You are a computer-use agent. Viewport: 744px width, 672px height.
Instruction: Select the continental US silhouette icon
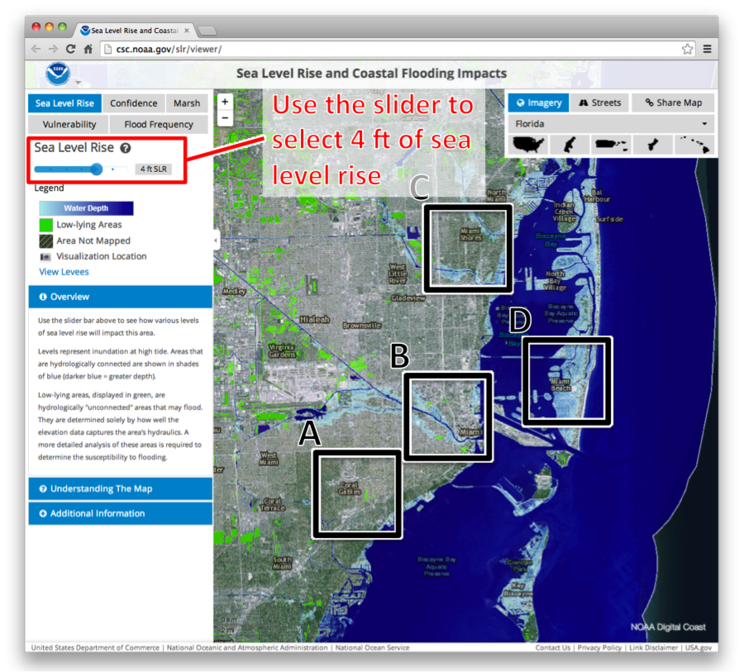529,145
